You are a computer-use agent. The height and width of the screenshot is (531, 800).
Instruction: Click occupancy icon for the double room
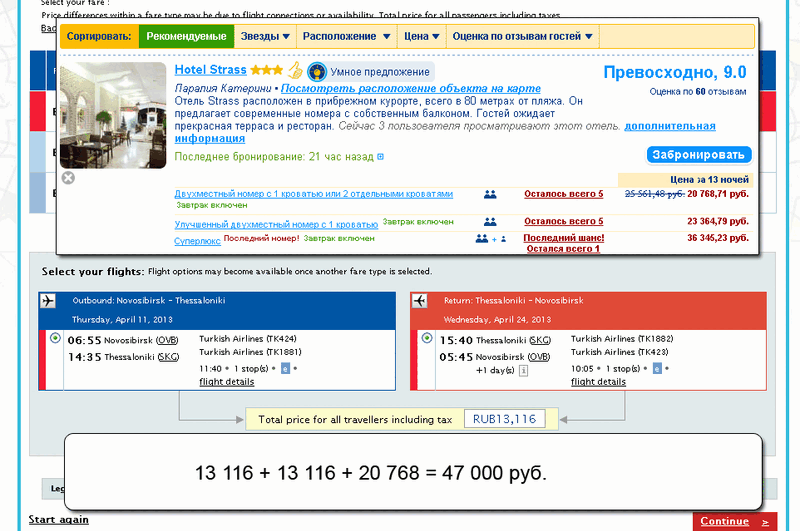490,194
